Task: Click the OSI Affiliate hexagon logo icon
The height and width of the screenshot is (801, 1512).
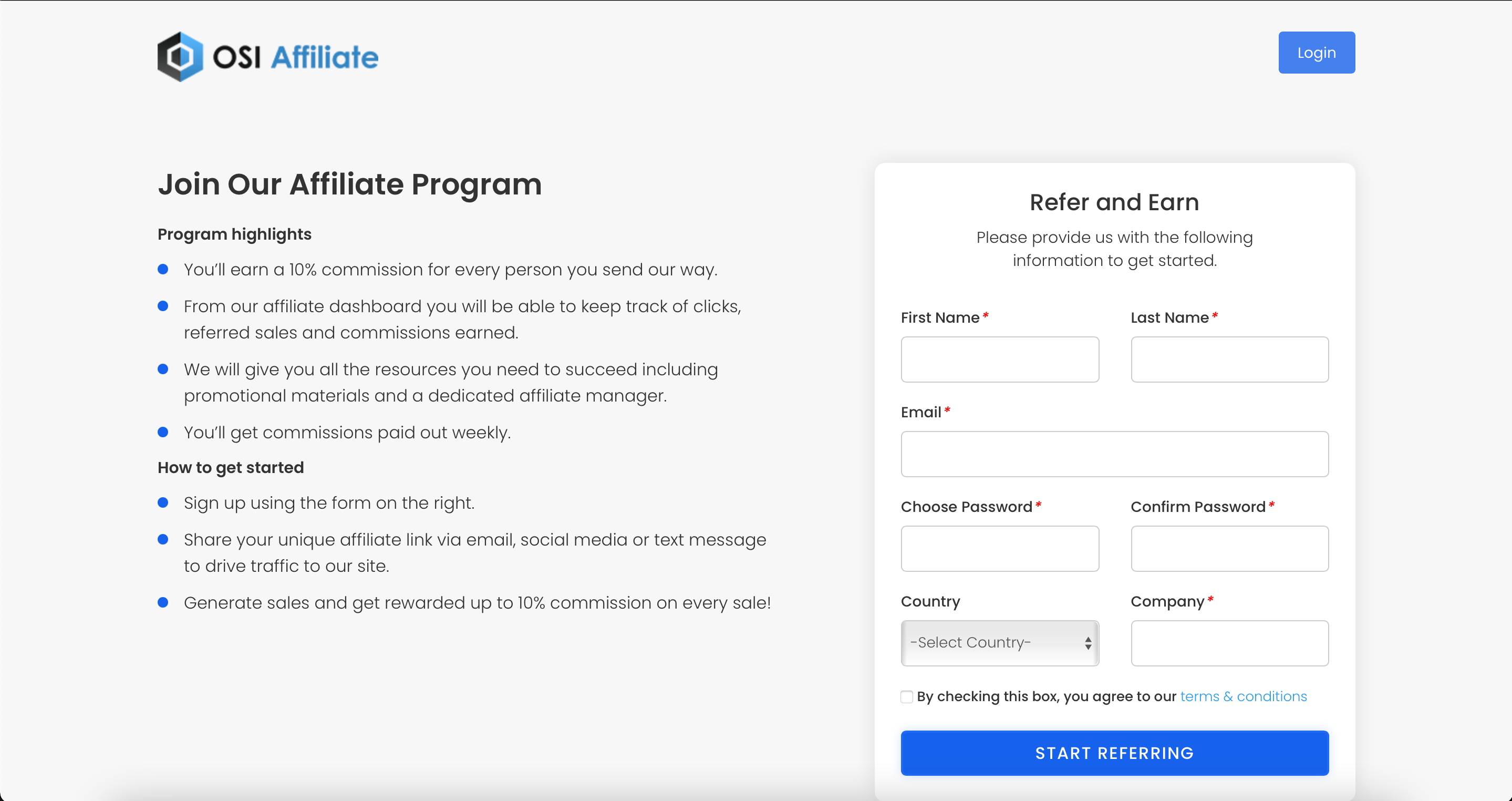Action: point(179,56)
